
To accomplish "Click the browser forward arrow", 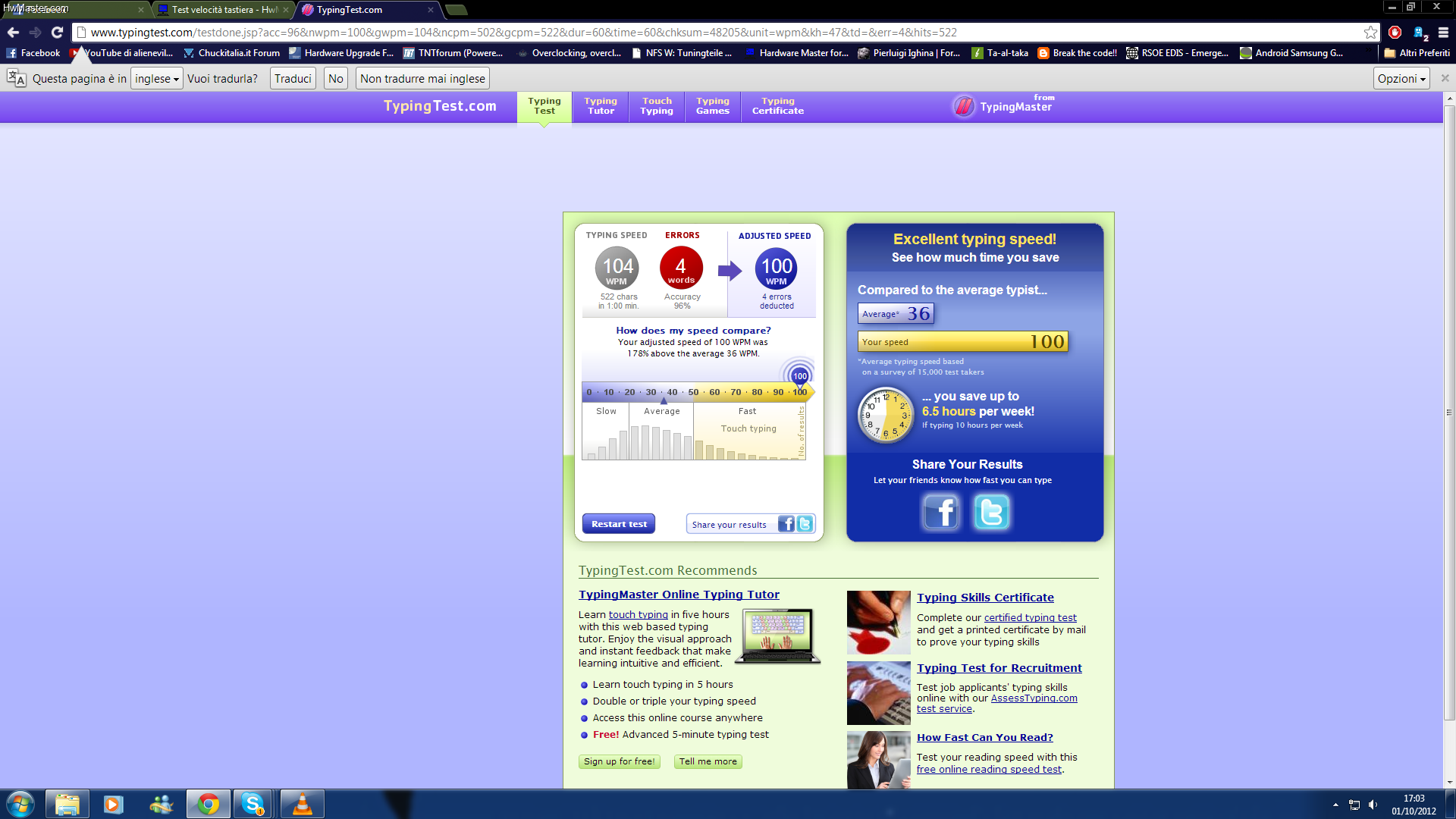I will click(x=35, y=32).
